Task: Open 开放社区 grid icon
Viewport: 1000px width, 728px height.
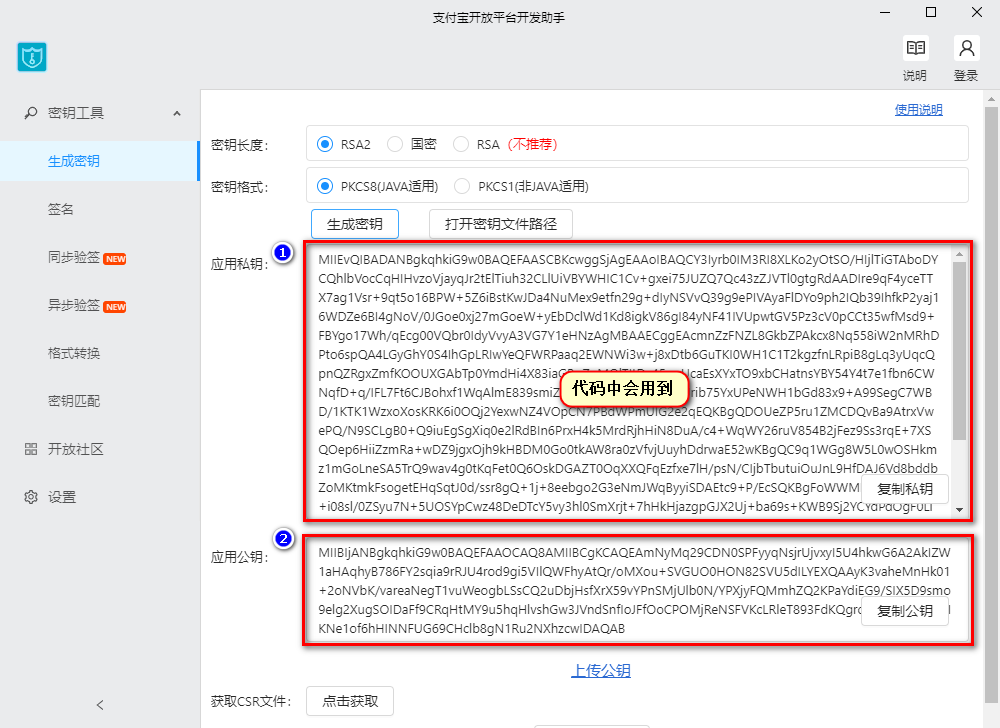Action: pyautogui.click(x=31, y=449)
